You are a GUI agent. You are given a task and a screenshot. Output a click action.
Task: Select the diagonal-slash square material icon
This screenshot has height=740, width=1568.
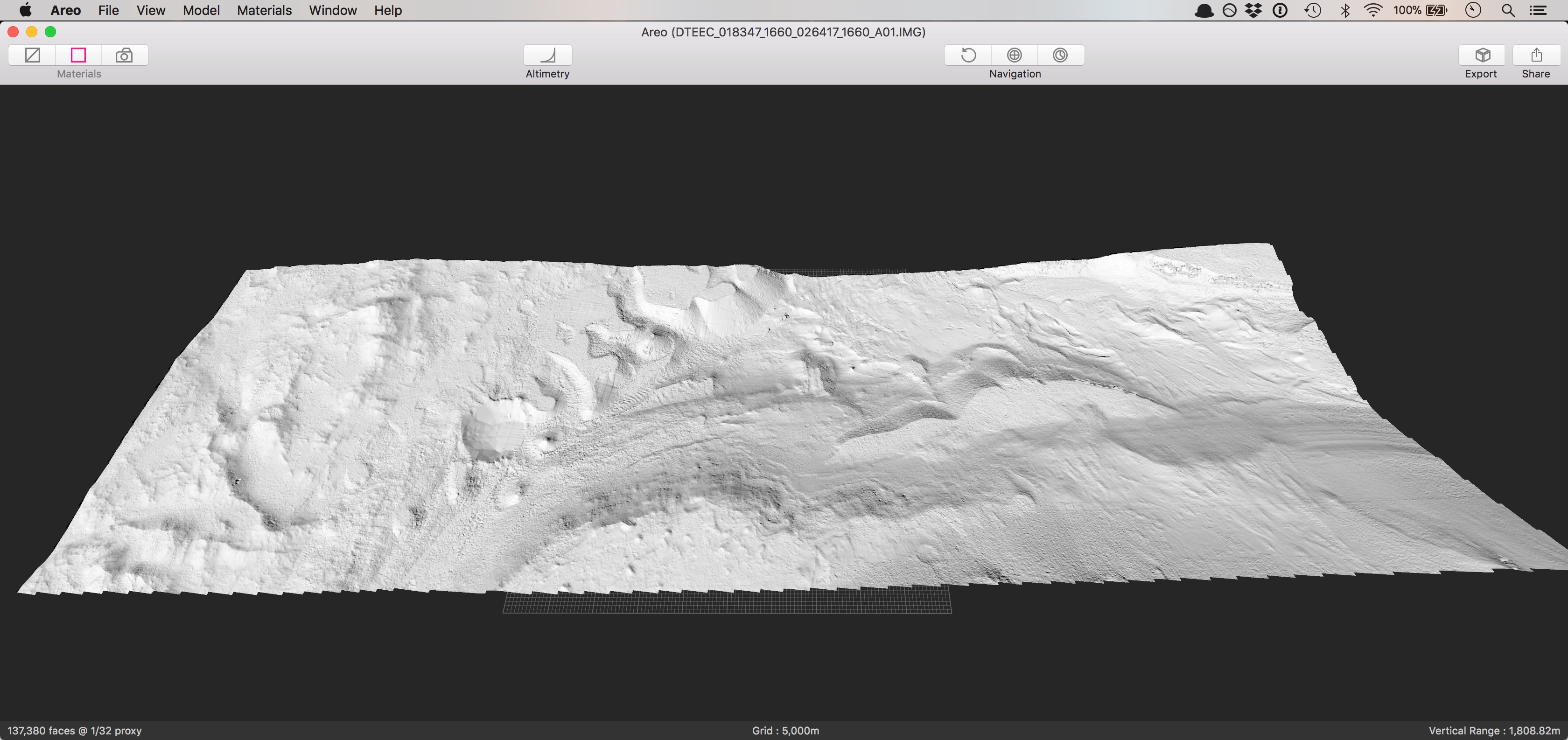[x=32, y=56]
